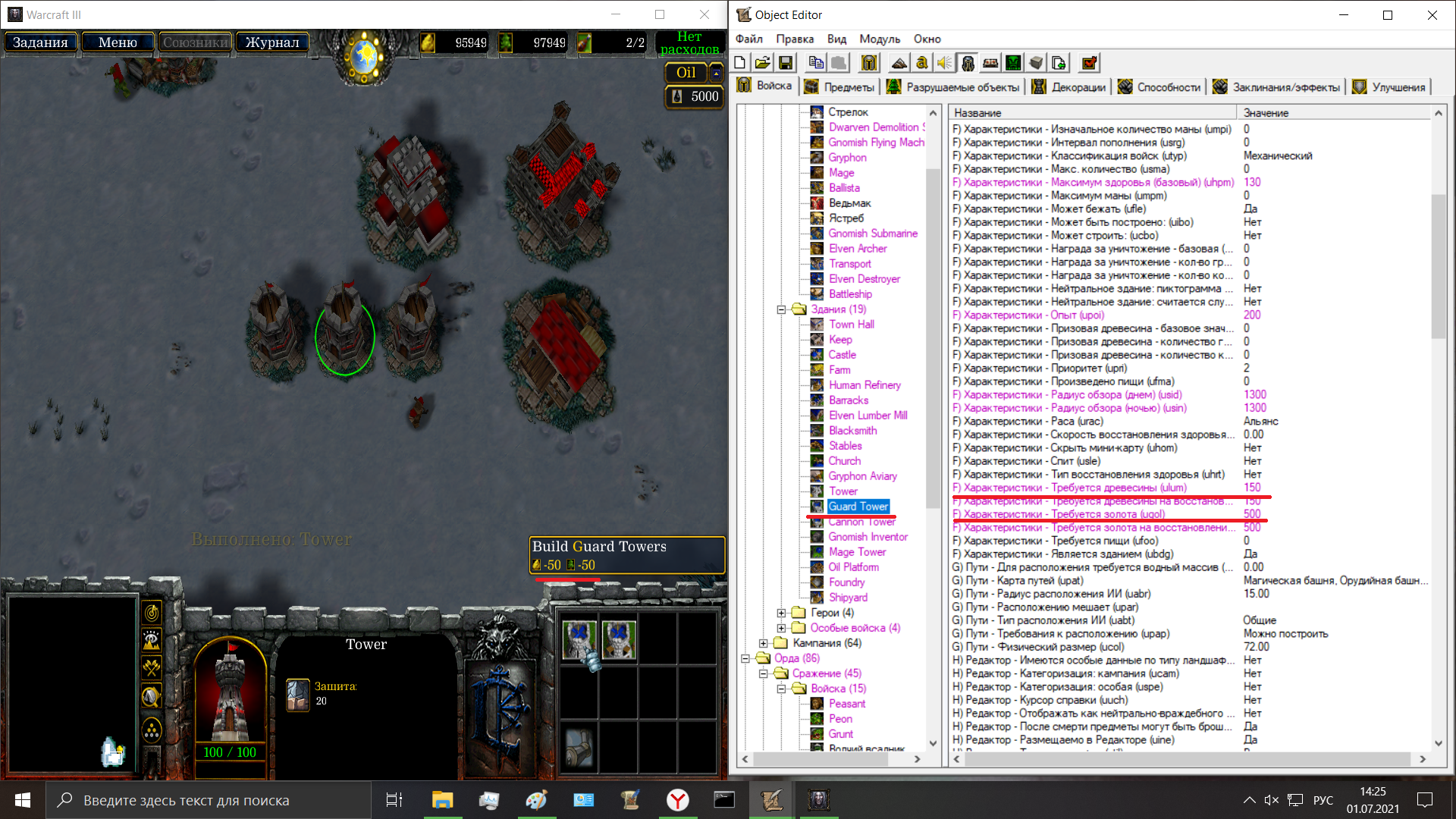The image size is (1456, 819).
Task: Open the Вид menu
Action: click(x=836, y=39)
